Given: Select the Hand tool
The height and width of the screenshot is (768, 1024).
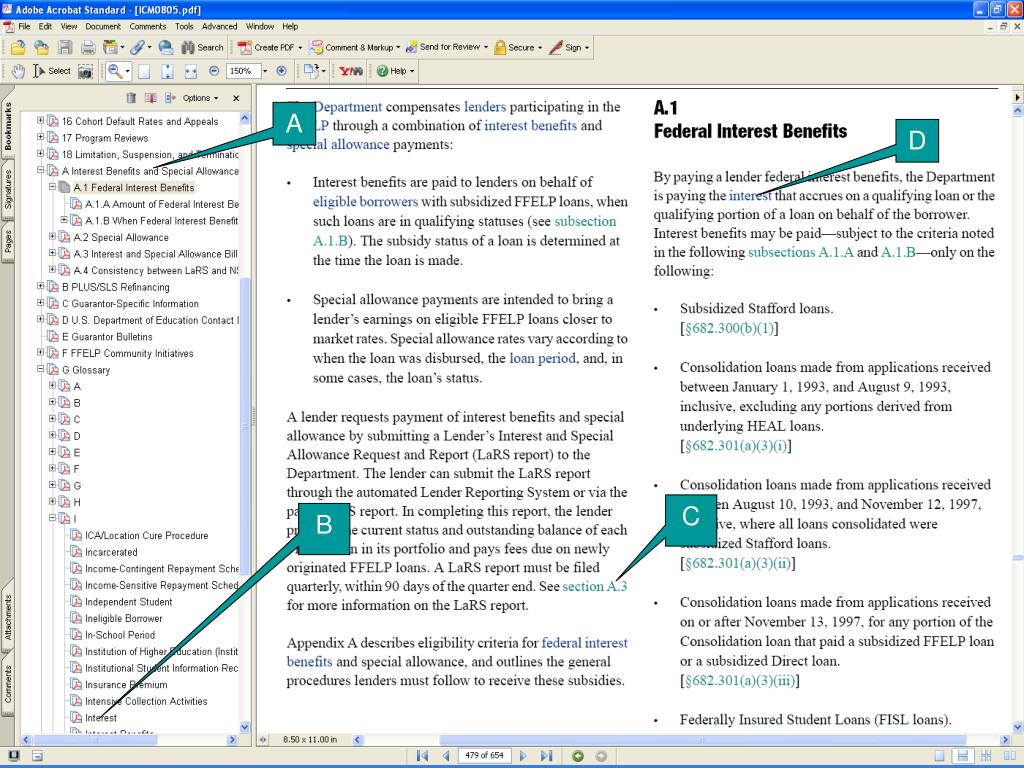Looking at the screenshot, I should [x=18, y=71].
